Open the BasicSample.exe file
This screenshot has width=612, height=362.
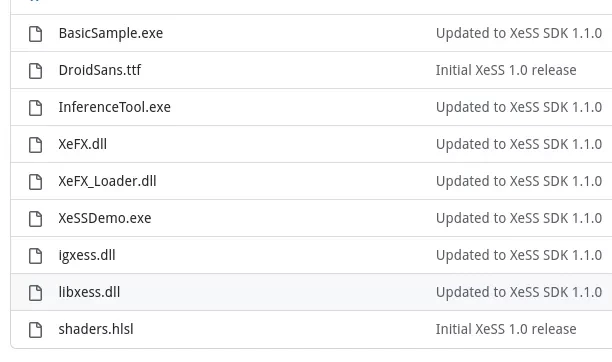coord(111,33)
